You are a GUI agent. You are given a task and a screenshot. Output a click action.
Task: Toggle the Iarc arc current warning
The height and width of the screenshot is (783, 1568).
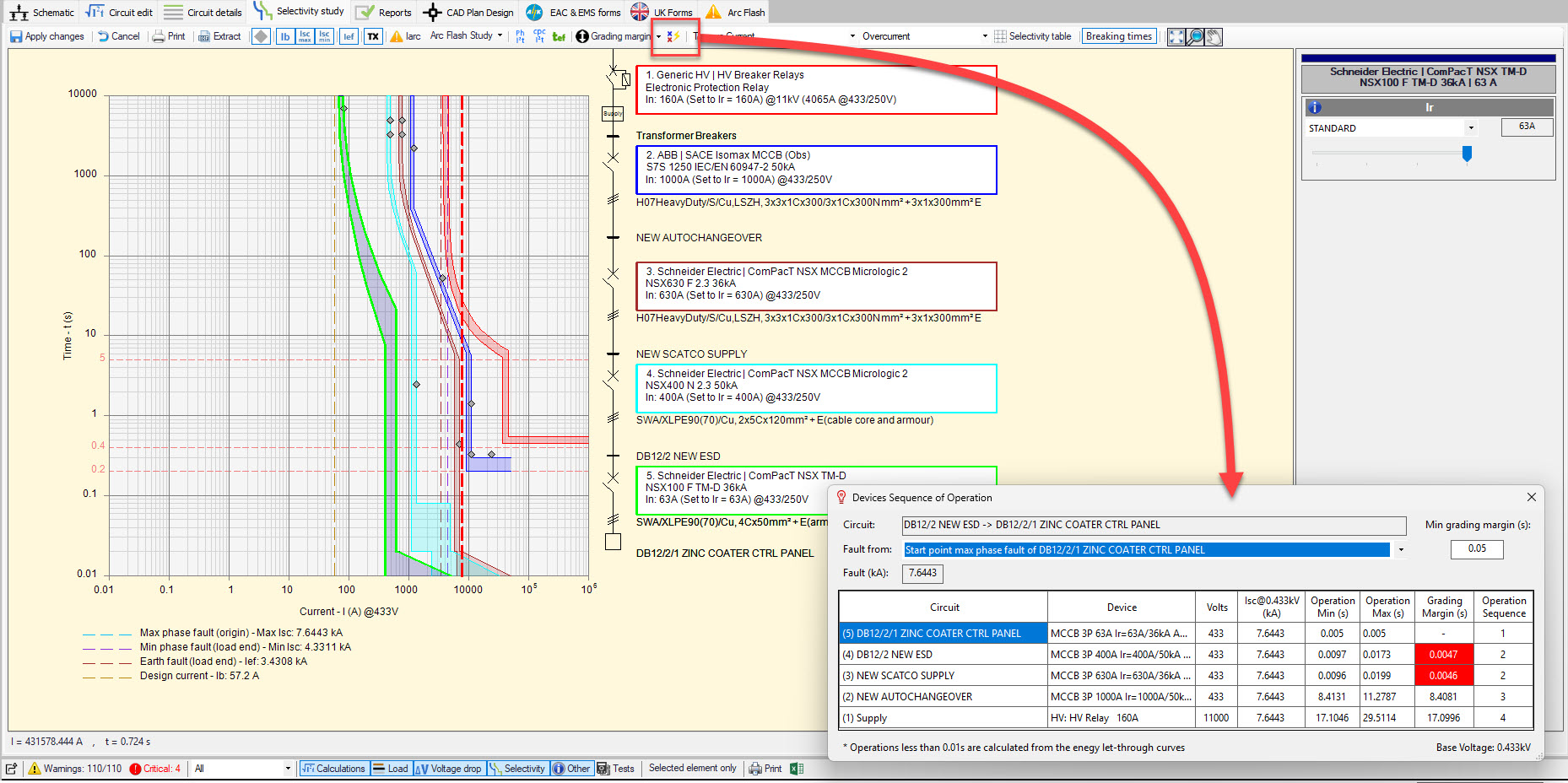click(x=405, y=36)
